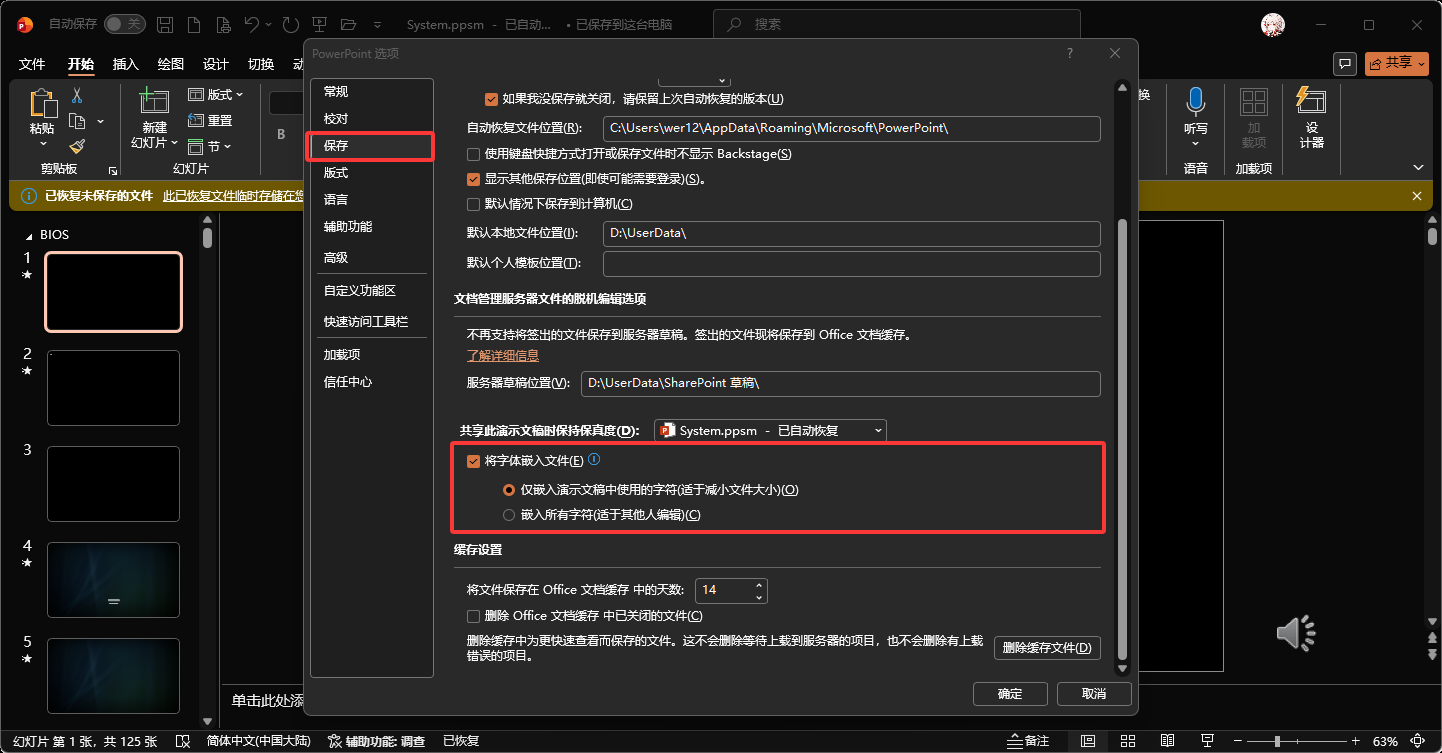Image resolution: width=1442 pixels, height=753 pixels.
Task: Toggle the AutoSave (自动保存) switch
Action: click(x=125, y=24)
